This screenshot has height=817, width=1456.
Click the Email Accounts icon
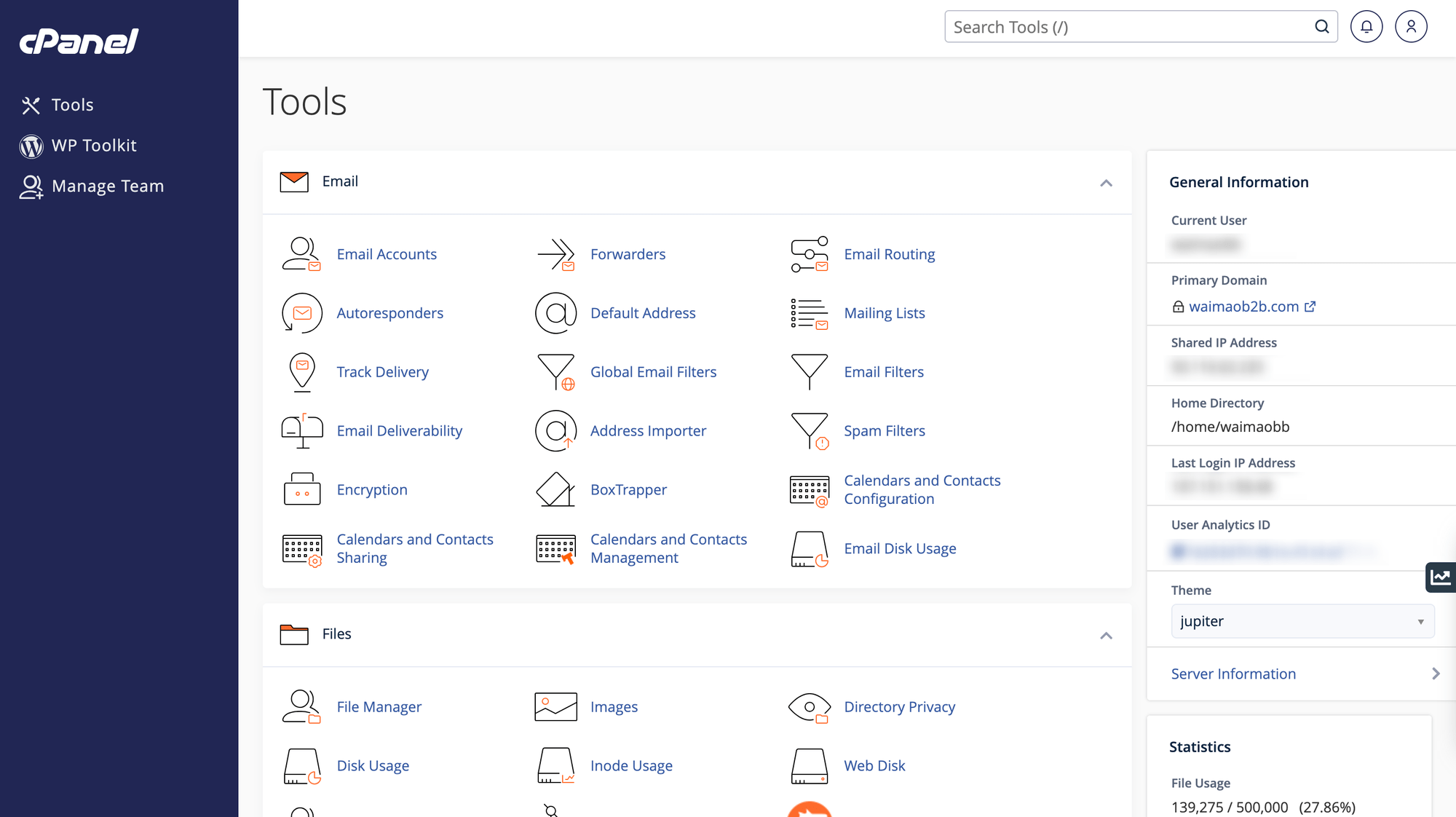pyautogui.click(x=301, y=254)
